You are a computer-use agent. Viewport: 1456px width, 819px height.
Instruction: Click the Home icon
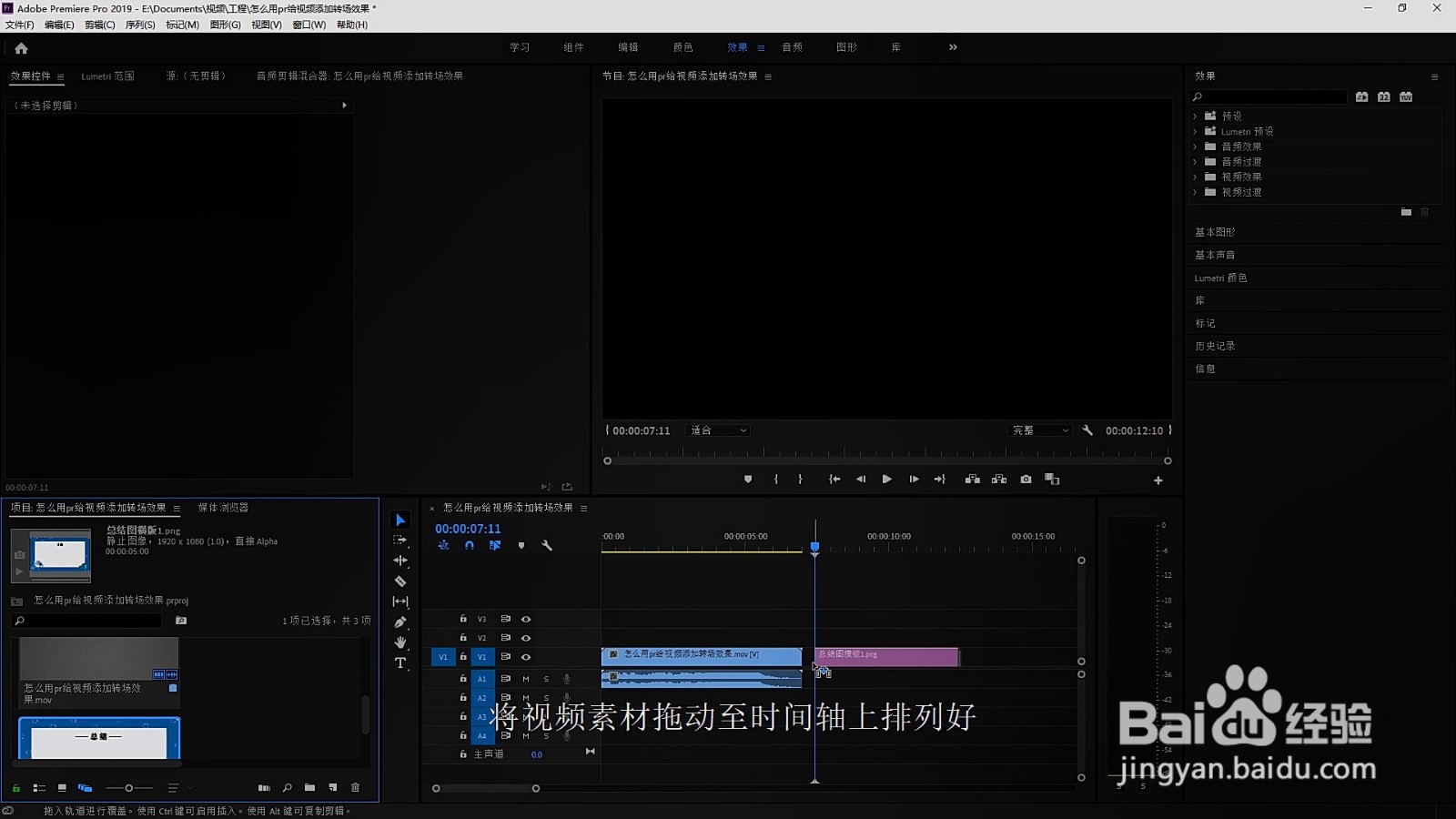coord(21,48)
